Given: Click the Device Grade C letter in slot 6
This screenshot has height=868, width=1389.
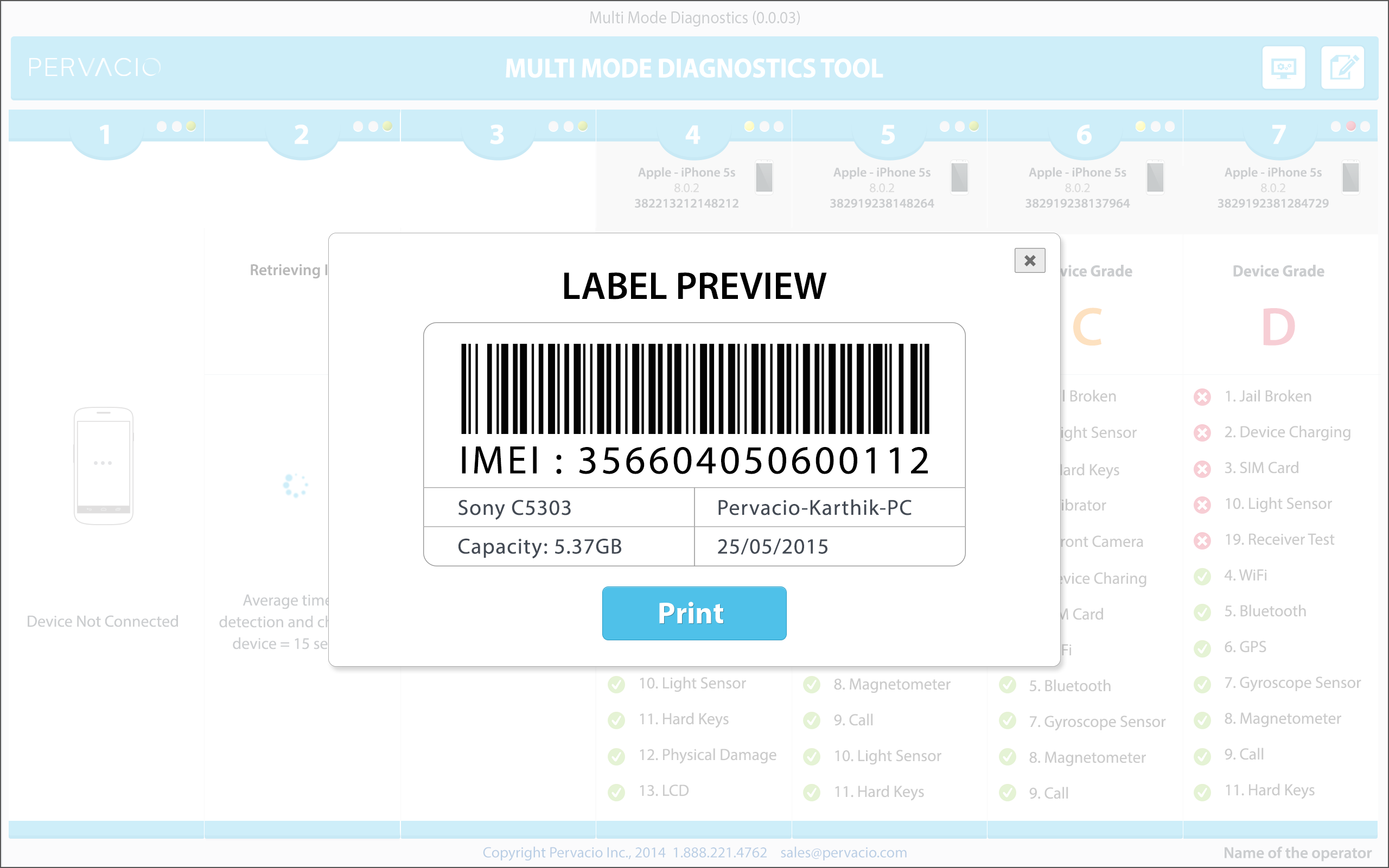Looking at the screenshot, I should [1087, 327].
